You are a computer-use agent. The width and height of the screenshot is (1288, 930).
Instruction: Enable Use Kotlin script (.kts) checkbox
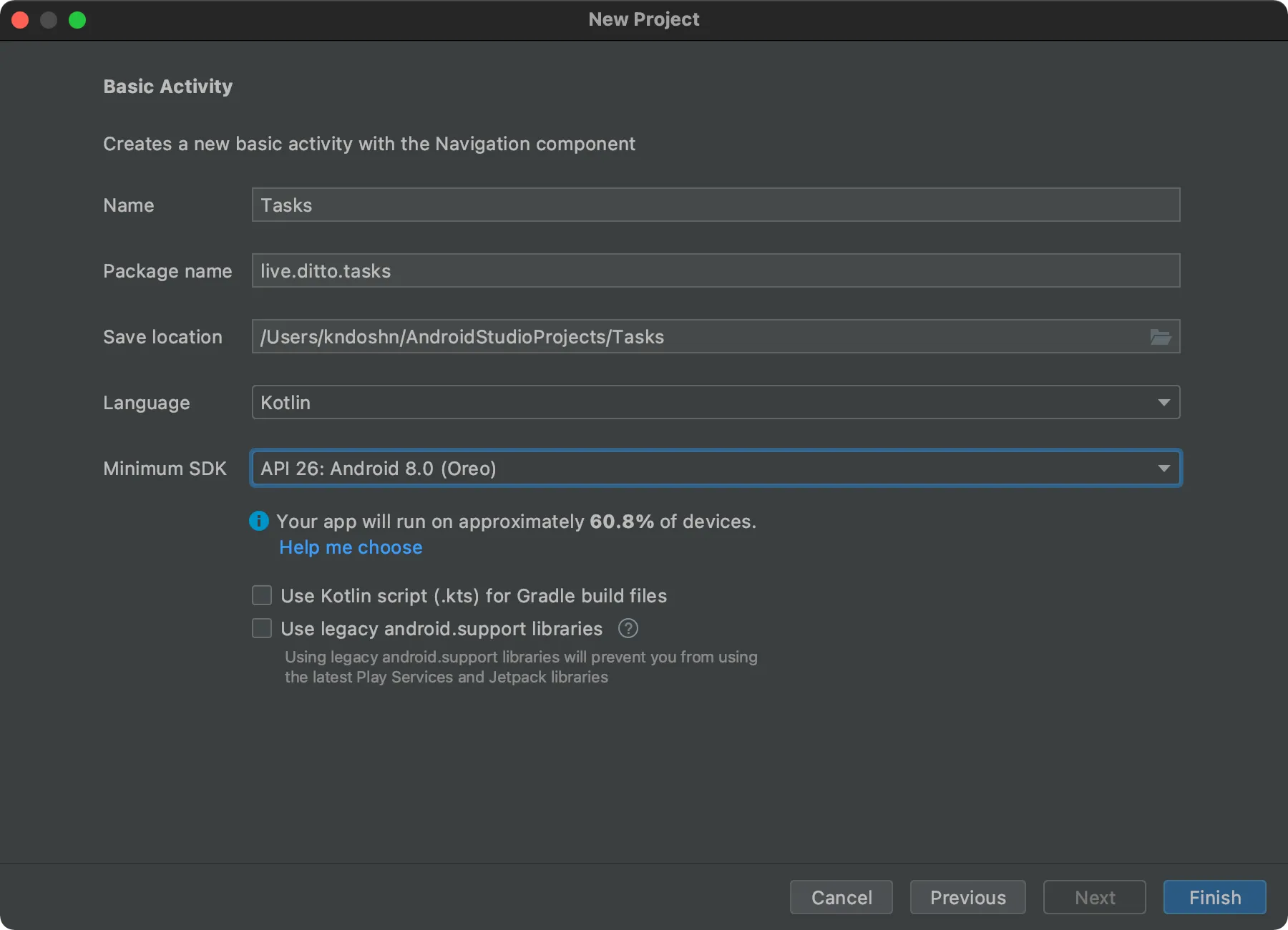(262, 595)
